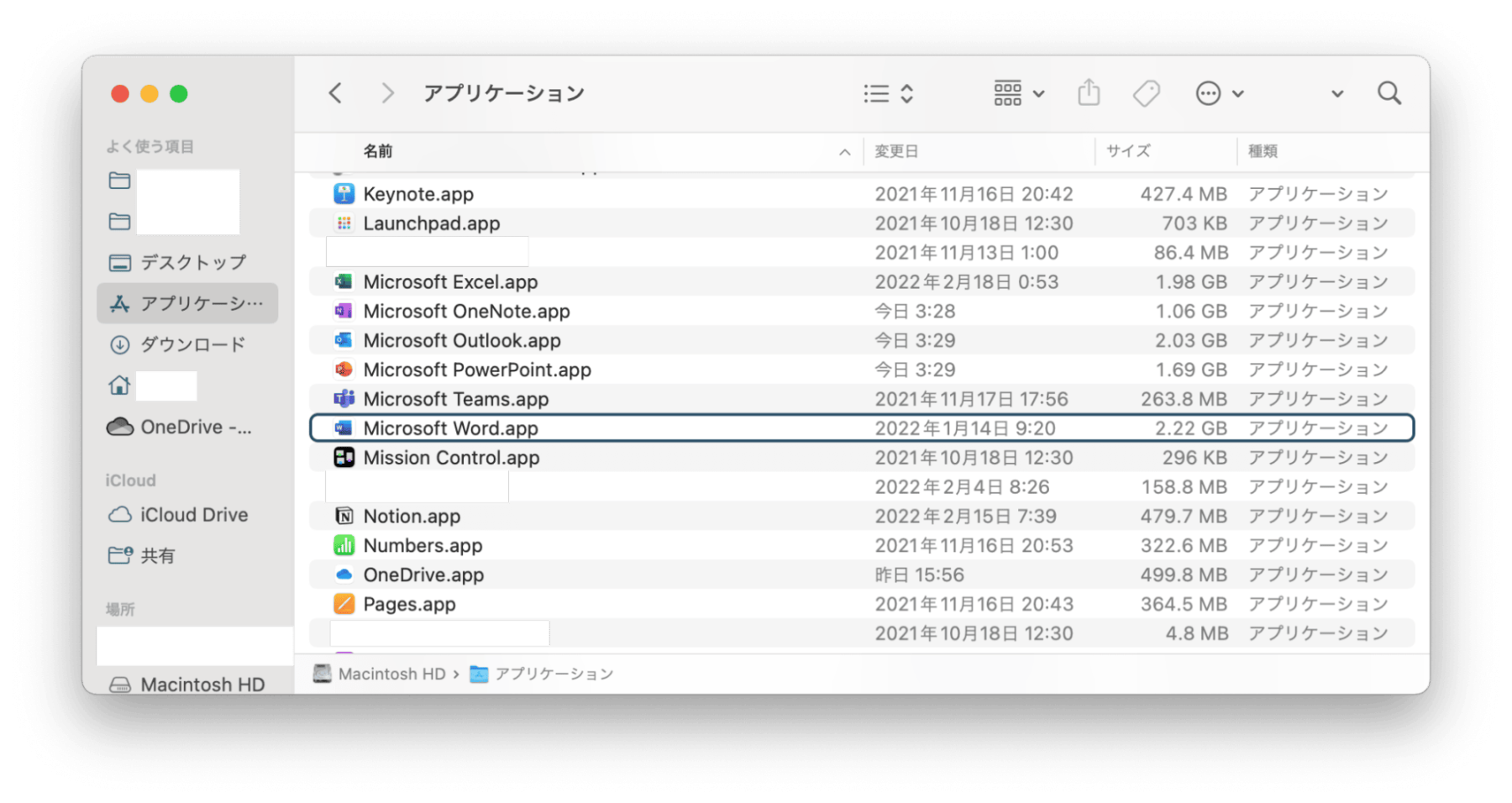The height and width of the screenshot is (803, 1512).
Task: Sort by the 名前 column header
Action: pyautogui.click(x=378, y=151)
